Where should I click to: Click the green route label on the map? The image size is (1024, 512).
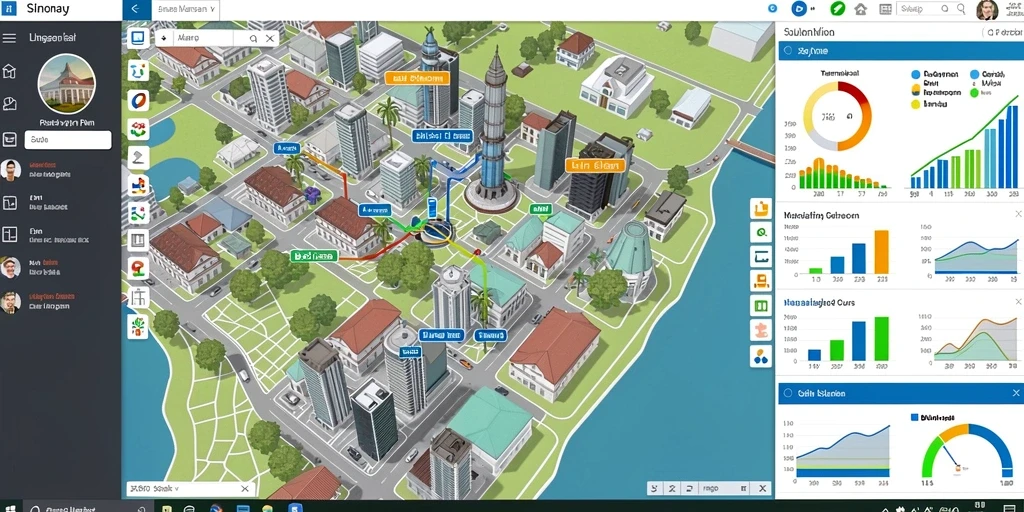coord(314,256)
